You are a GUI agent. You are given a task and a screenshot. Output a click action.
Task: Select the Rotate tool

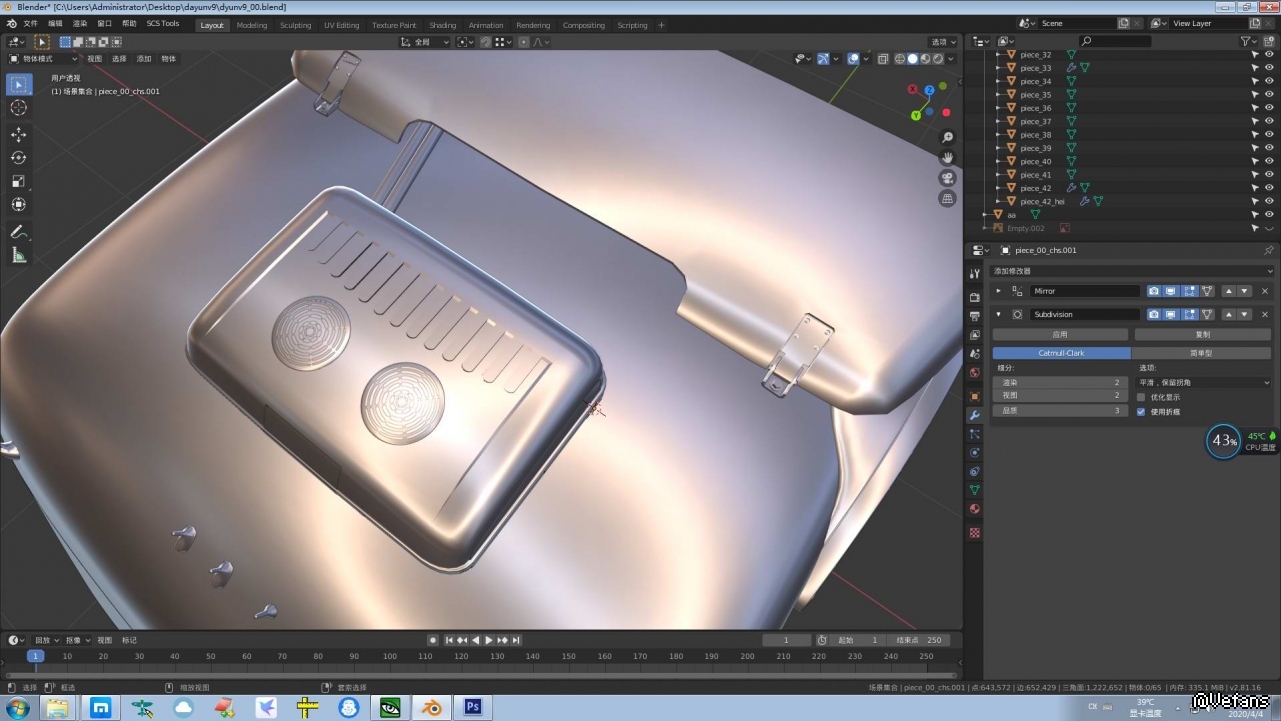click(18, 158)
